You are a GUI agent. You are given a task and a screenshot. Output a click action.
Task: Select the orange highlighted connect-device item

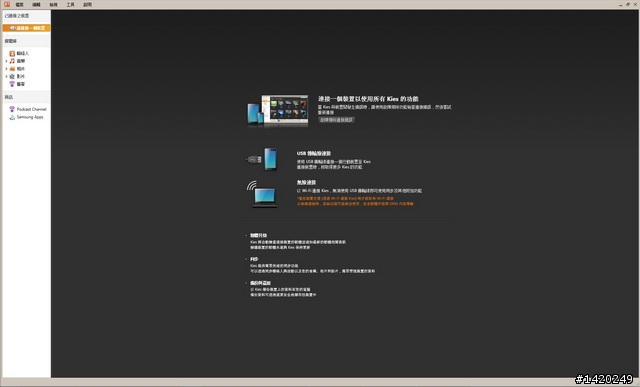(x=27, y=28)
